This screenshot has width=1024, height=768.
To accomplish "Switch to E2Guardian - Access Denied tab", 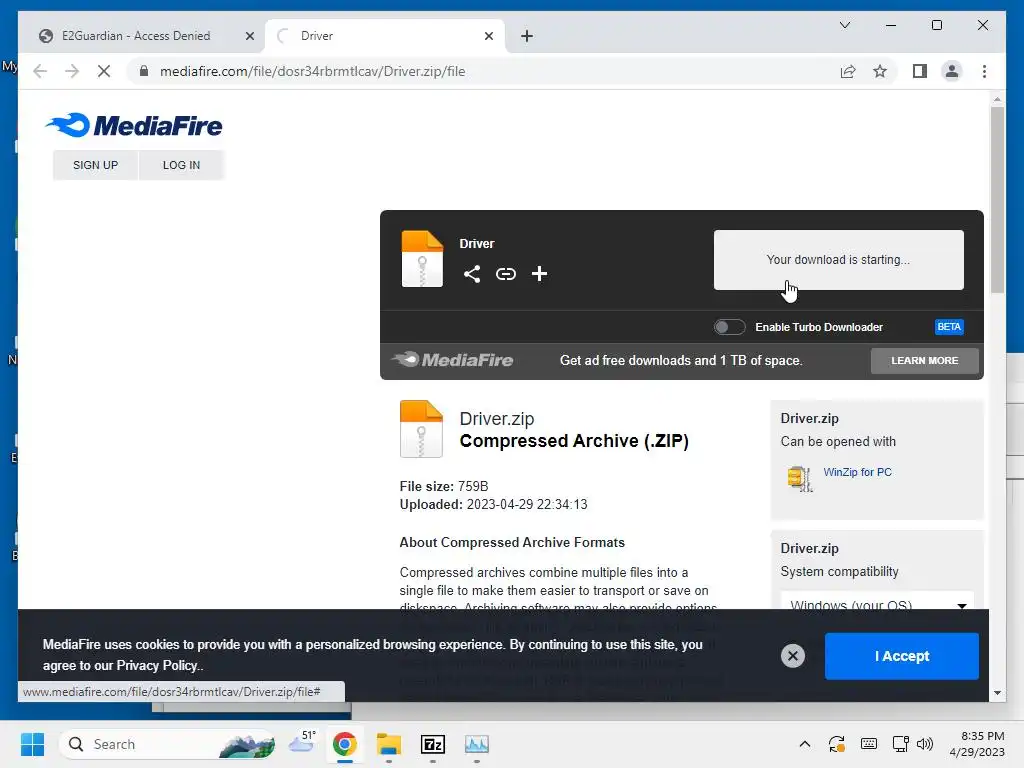I will click(136, 36).
